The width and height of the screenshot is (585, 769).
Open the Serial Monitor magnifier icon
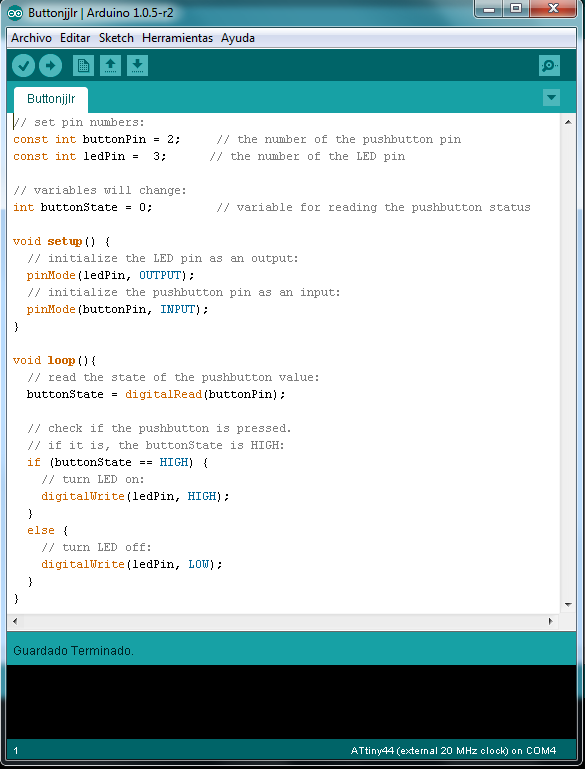pyautogui.click(x=549, y=66)
